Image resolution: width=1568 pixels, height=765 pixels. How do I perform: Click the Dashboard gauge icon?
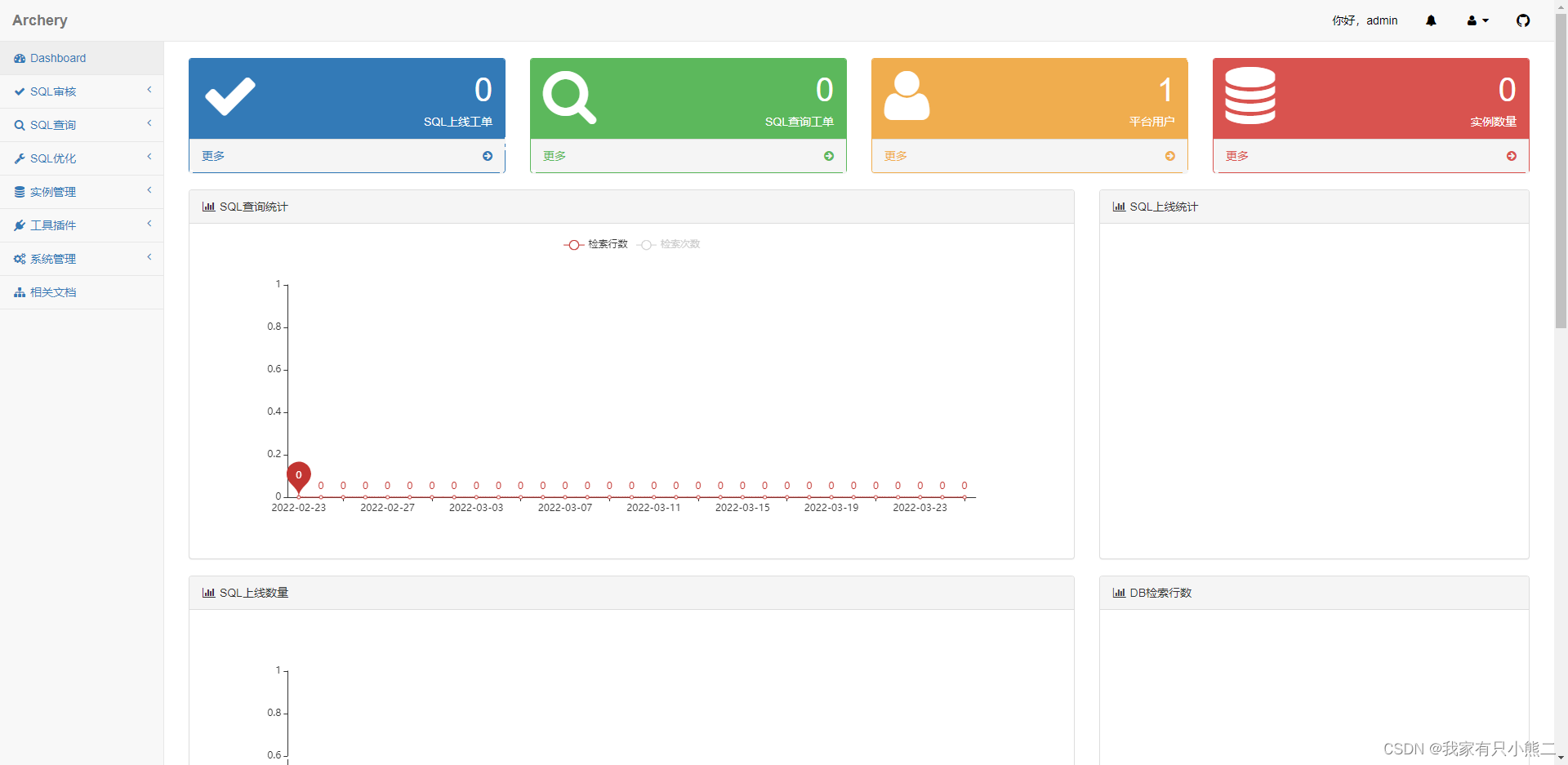[x=20, y=58]
